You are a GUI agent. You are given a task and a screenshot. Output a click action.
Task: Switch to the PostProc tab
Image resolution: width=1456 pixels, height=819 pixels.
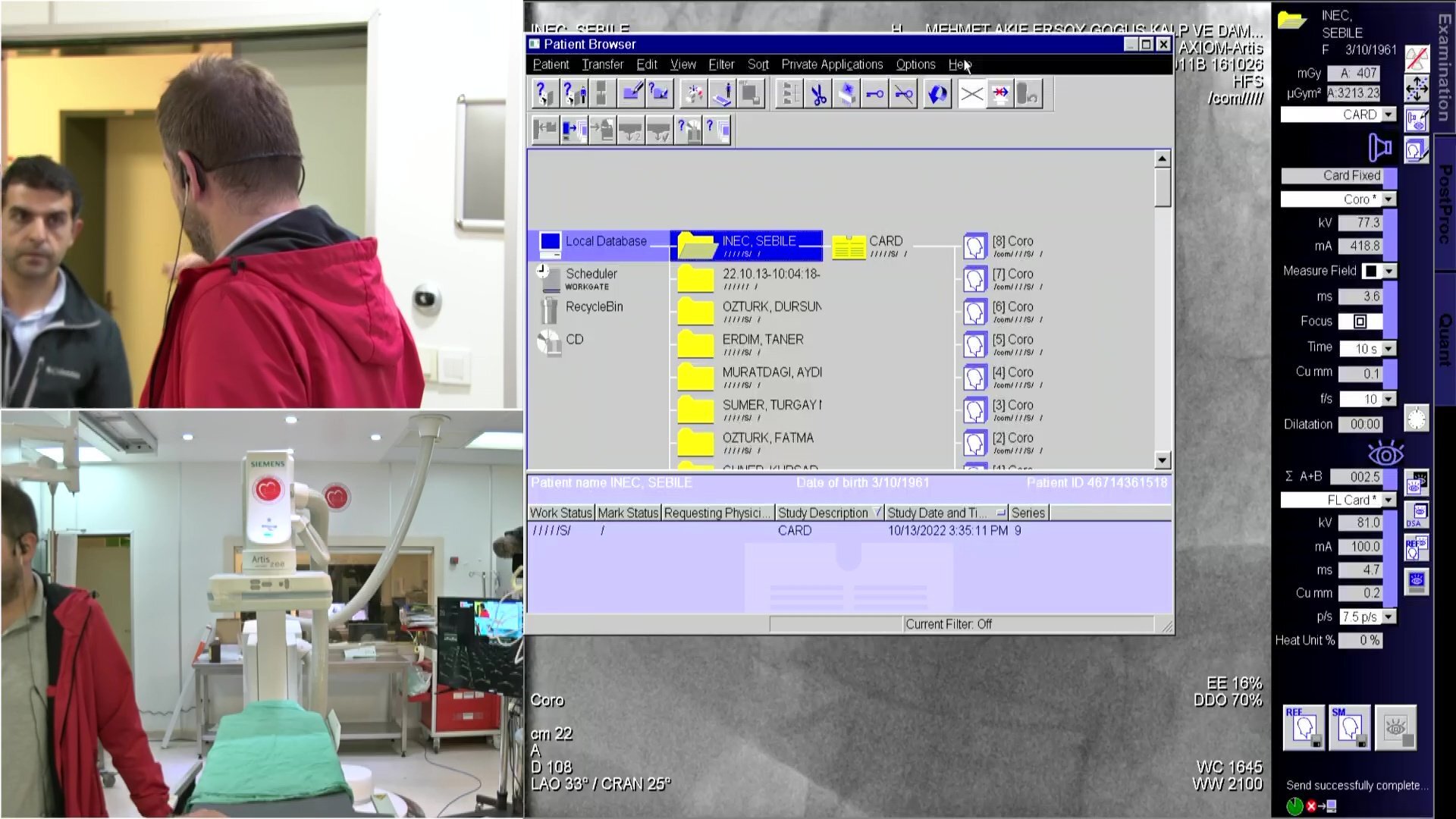click(x=1445, y=205)
